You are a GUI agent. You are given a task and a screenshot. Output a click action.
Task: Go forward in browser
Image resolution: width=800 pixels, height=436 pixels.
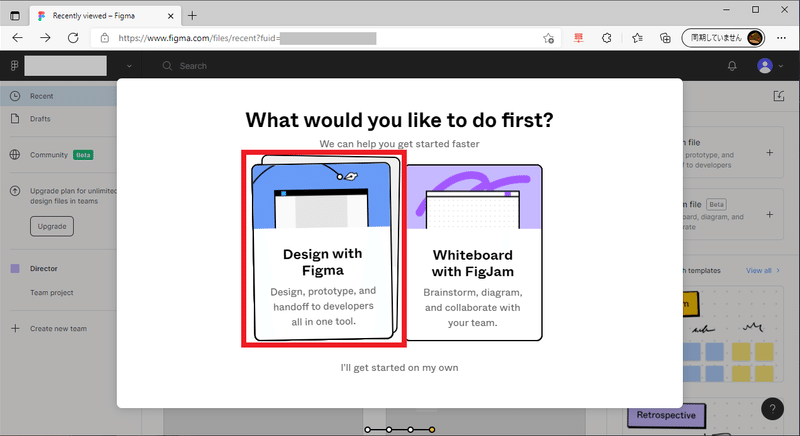click(45, 38)
